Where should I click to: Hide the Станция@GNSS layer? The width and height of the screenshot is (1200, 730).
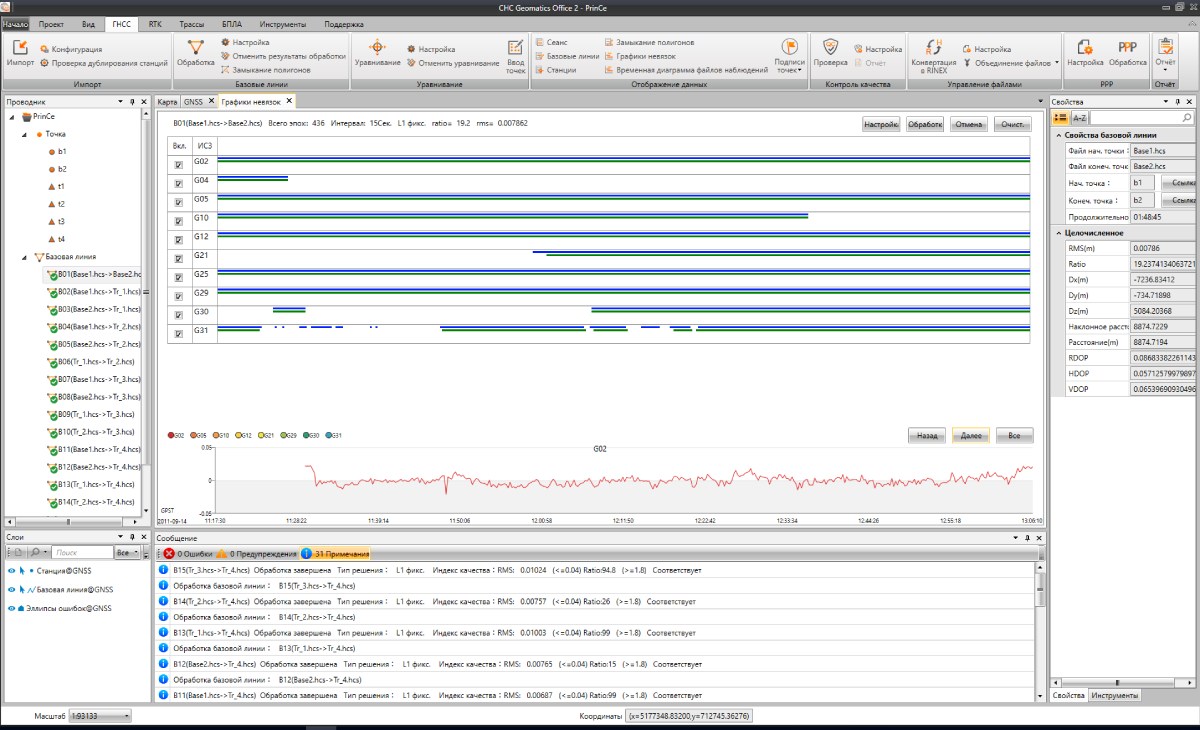point(12,571)
